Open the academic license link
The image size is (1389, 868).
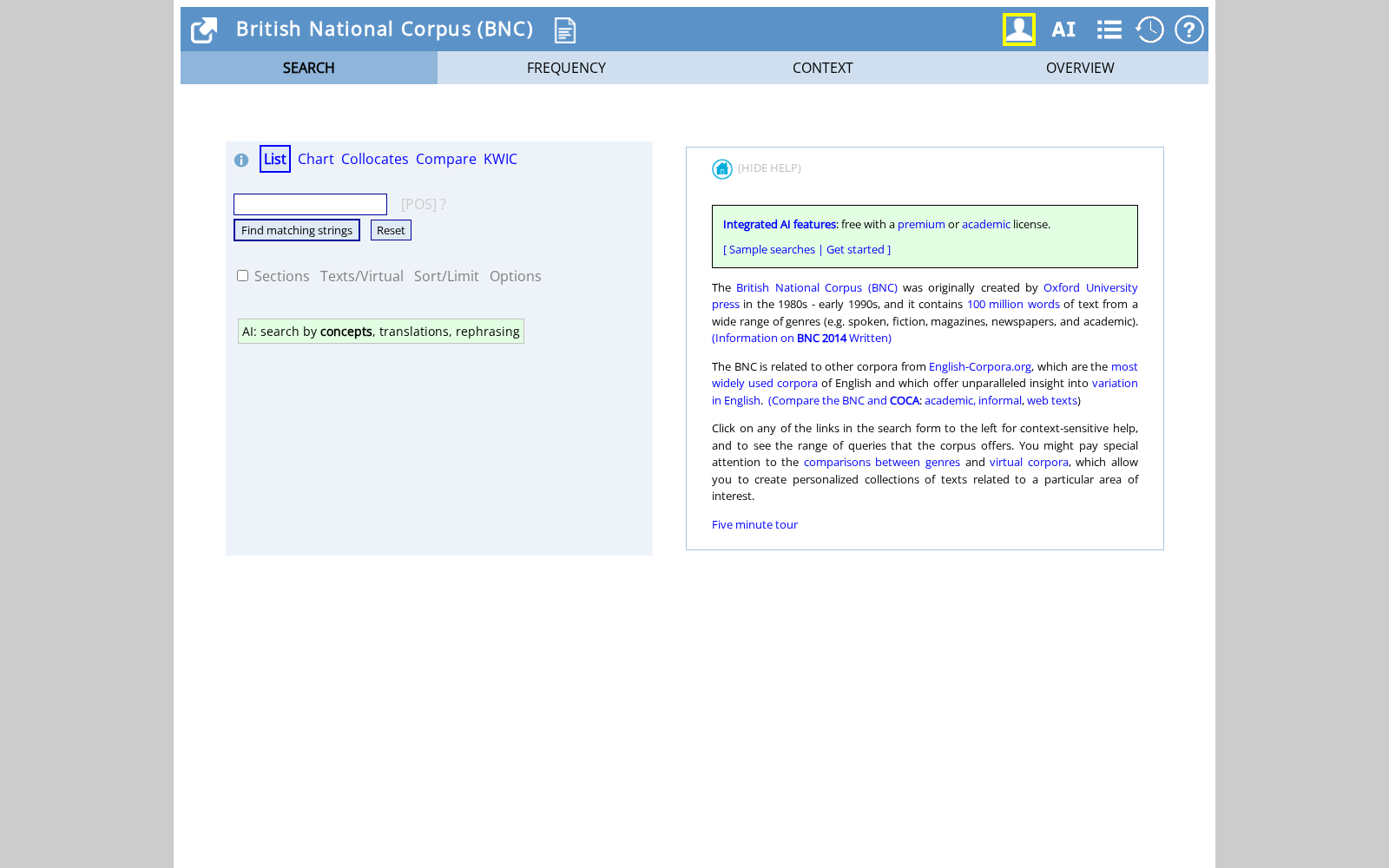[986, 224]
